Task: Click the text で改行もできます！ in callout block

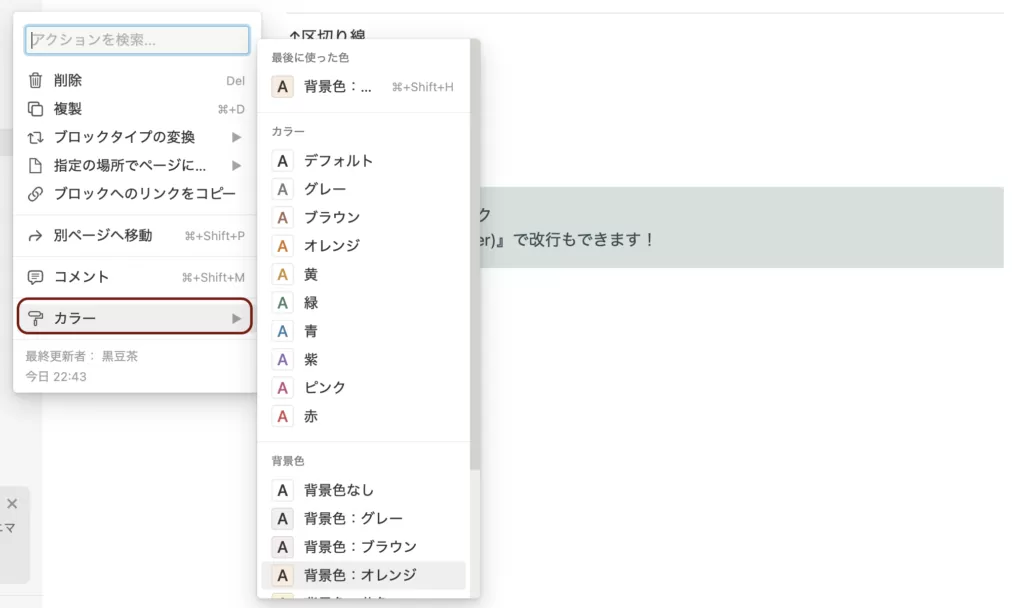Action: [x=583, y=240]
